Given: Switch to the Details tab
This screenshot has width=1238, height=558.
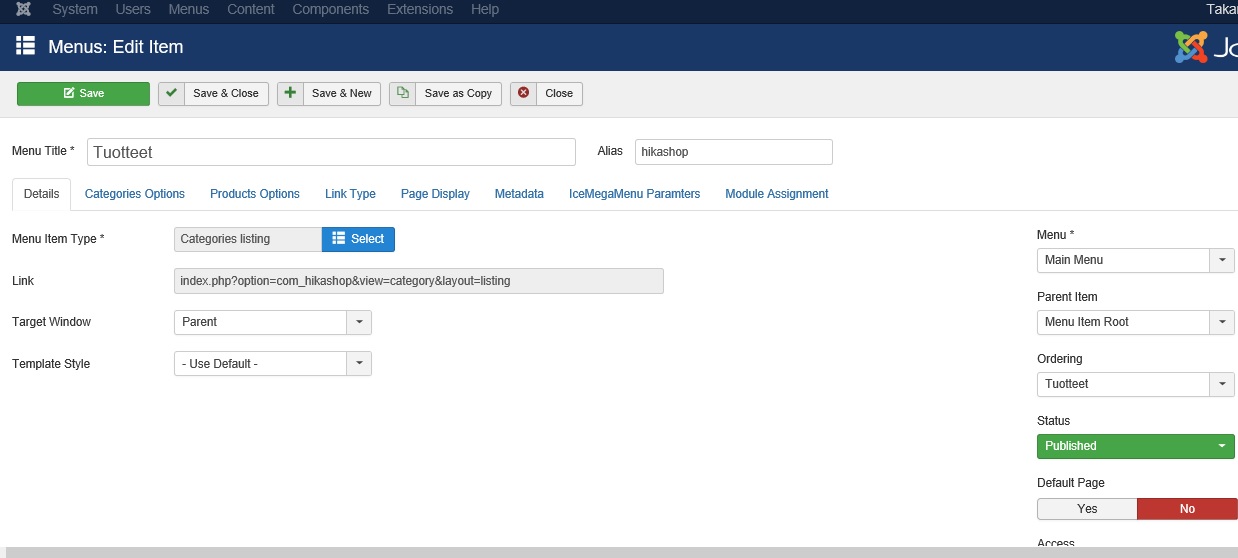Looking at the screenshot, I should tap(41, 194).
